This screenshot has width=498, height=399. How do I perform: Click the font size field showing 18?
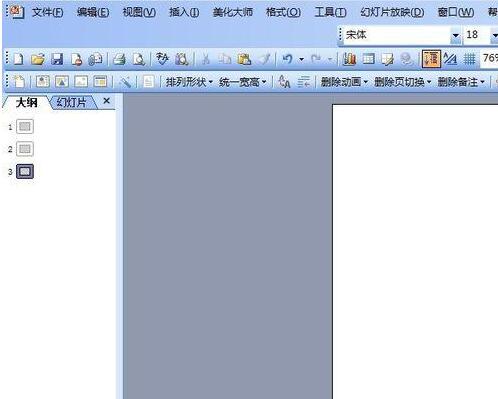(476, 35)
